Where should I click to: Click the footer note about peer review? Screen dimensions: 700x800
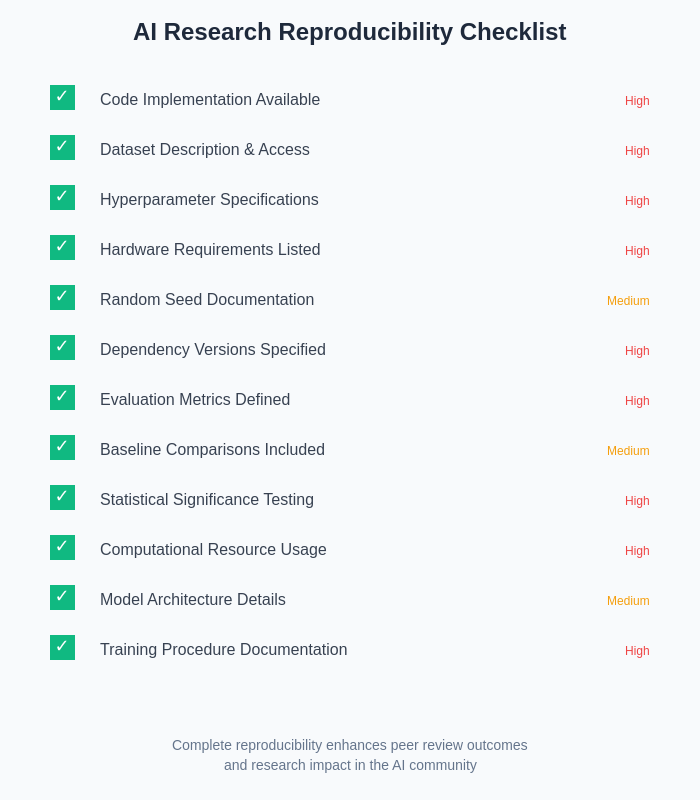tap(350, 755)
